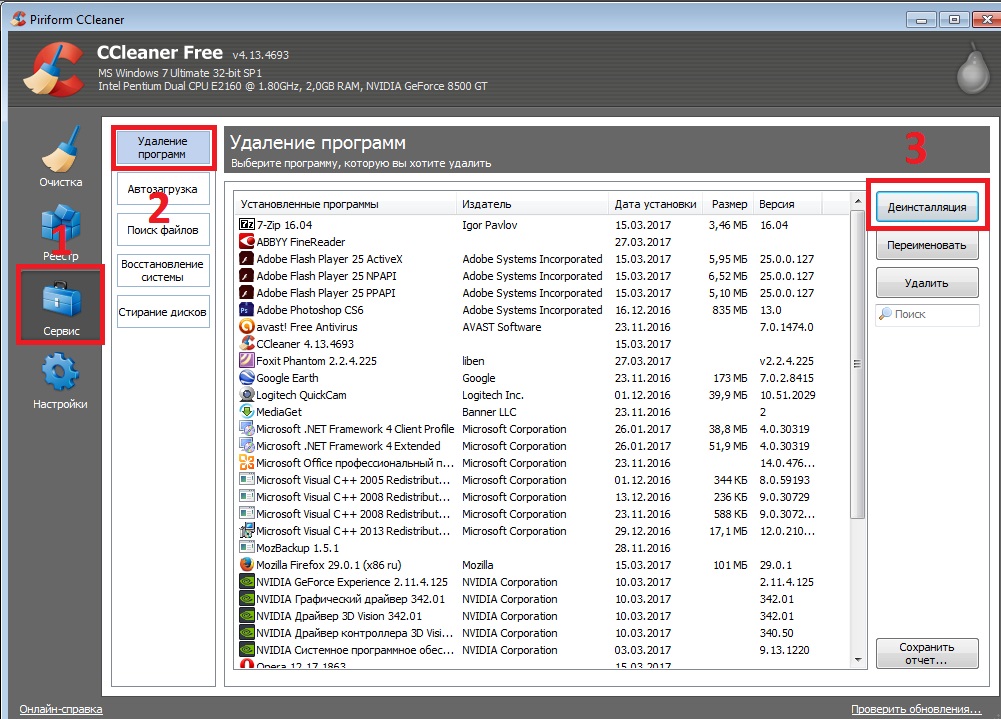Click Сохранить отчет button
This screenshot has width=1001, height=719.
[x=927, y=653]
